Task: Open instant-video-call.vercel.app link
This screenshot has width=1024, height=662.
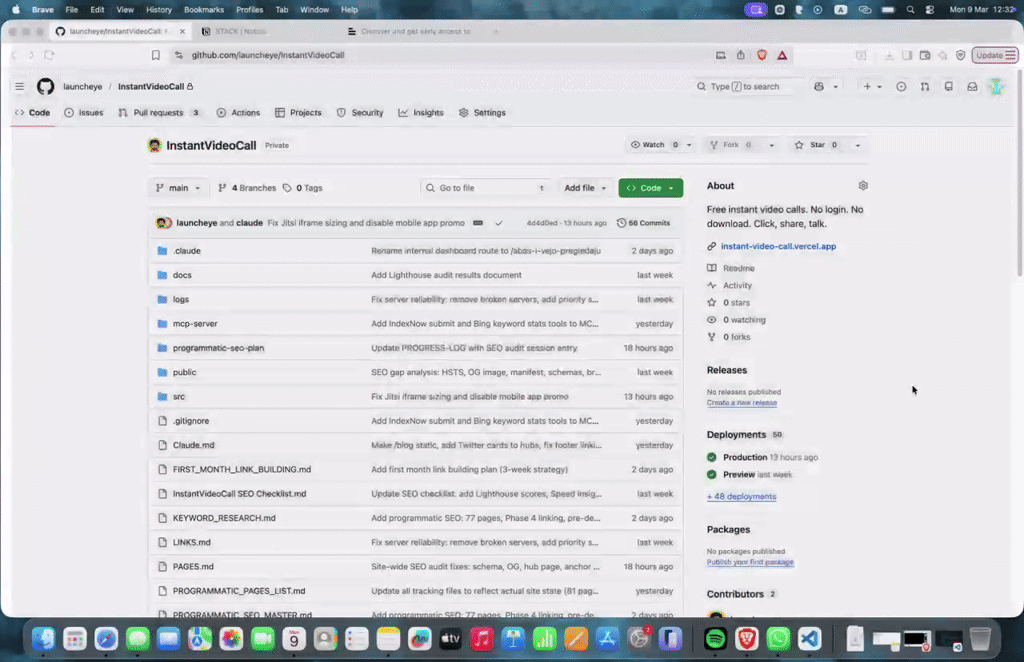Action: (778, 246)
